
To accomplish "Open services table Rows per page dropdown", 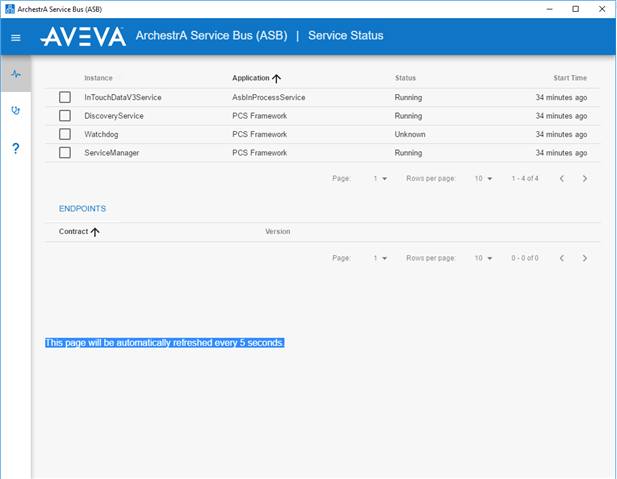I will coord(483,179).
